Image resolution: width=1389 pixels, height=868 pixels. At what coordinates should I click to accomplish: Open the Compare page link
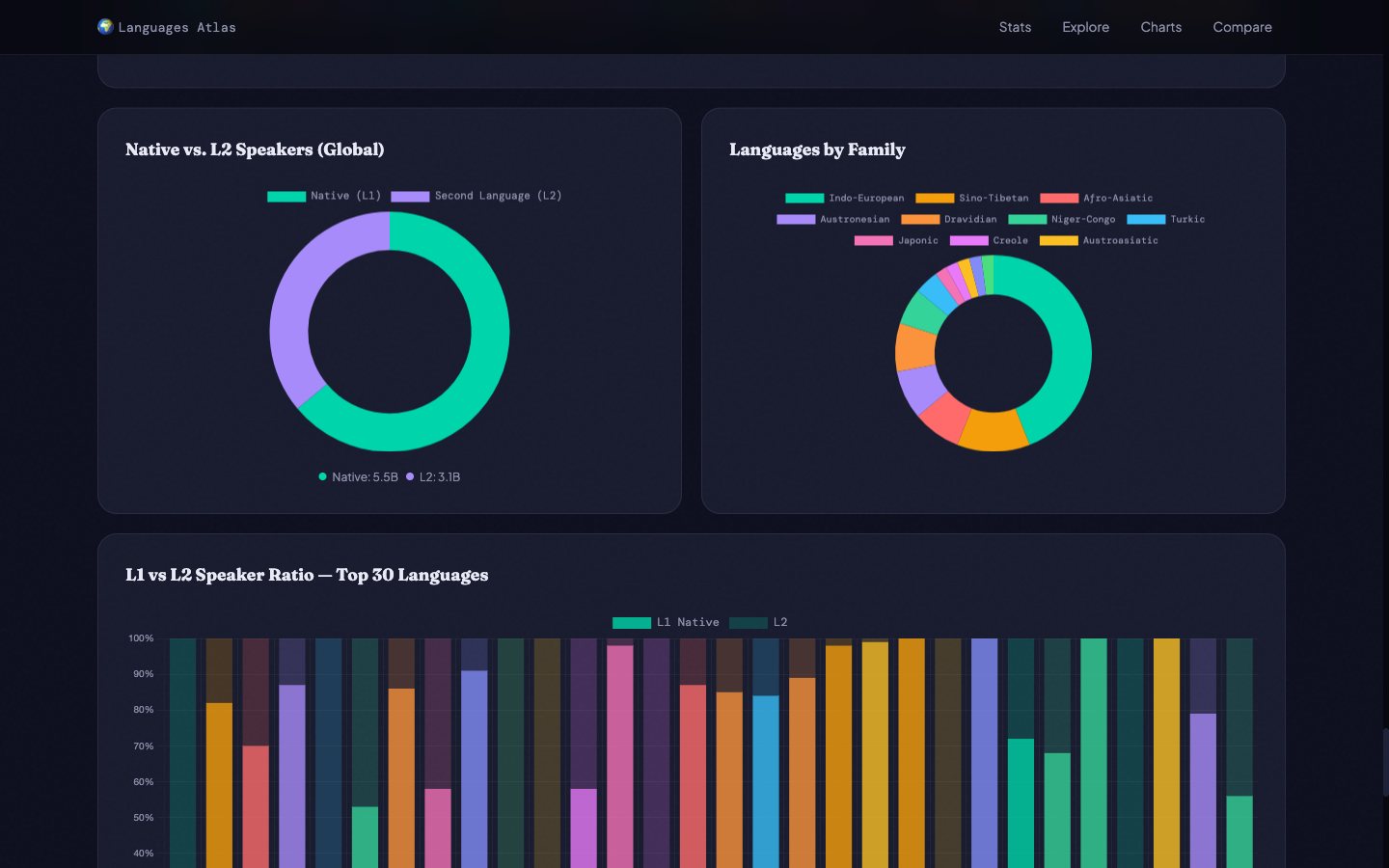1242,27
